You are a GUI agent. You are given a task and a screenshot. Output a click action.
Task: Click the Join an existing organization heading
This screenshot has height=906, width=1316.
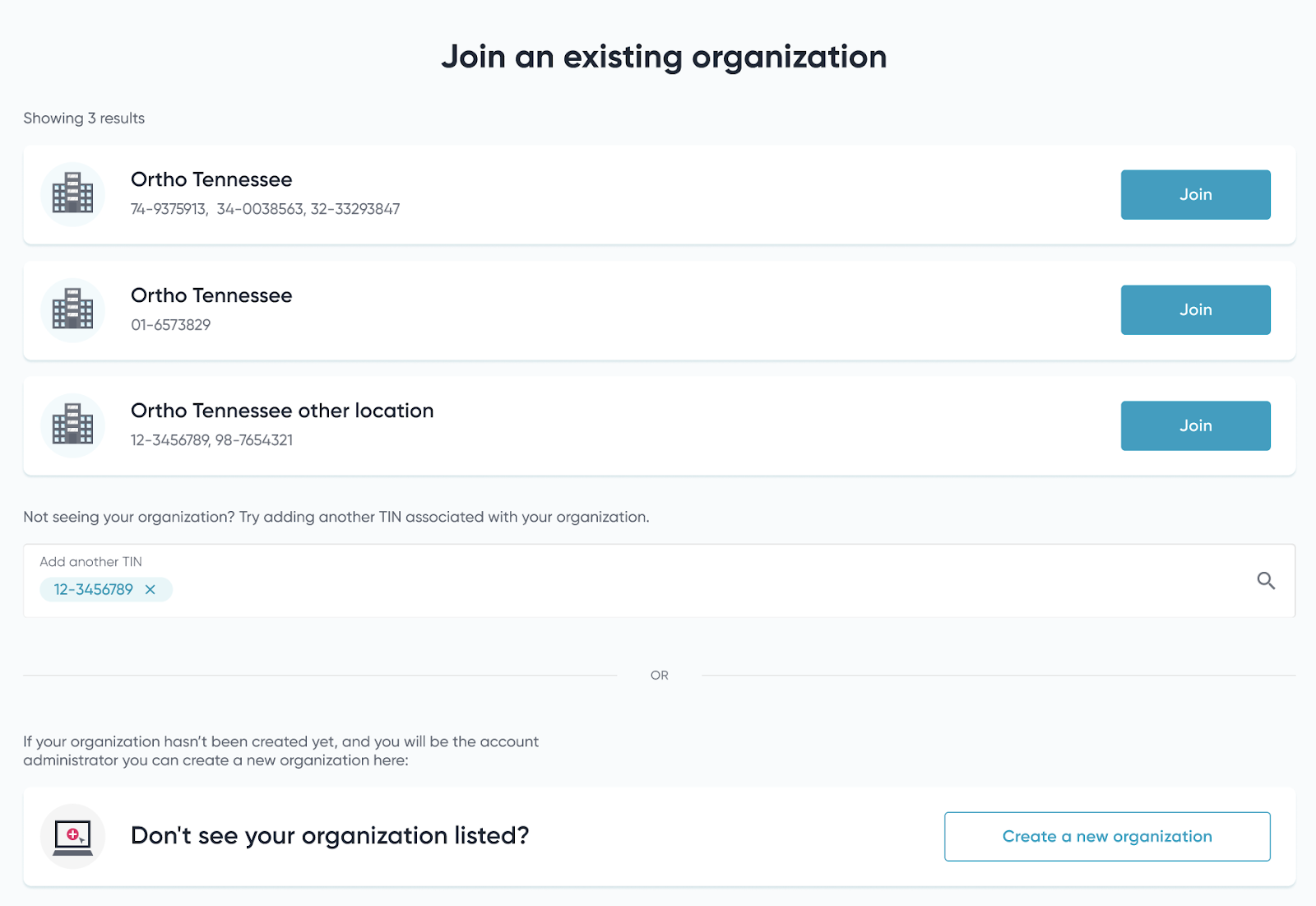664,57
